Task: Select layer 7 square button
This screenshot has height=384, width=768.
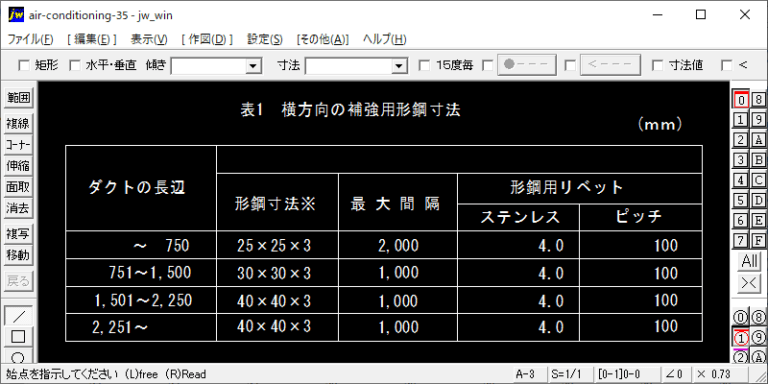Action: [741, 240]
